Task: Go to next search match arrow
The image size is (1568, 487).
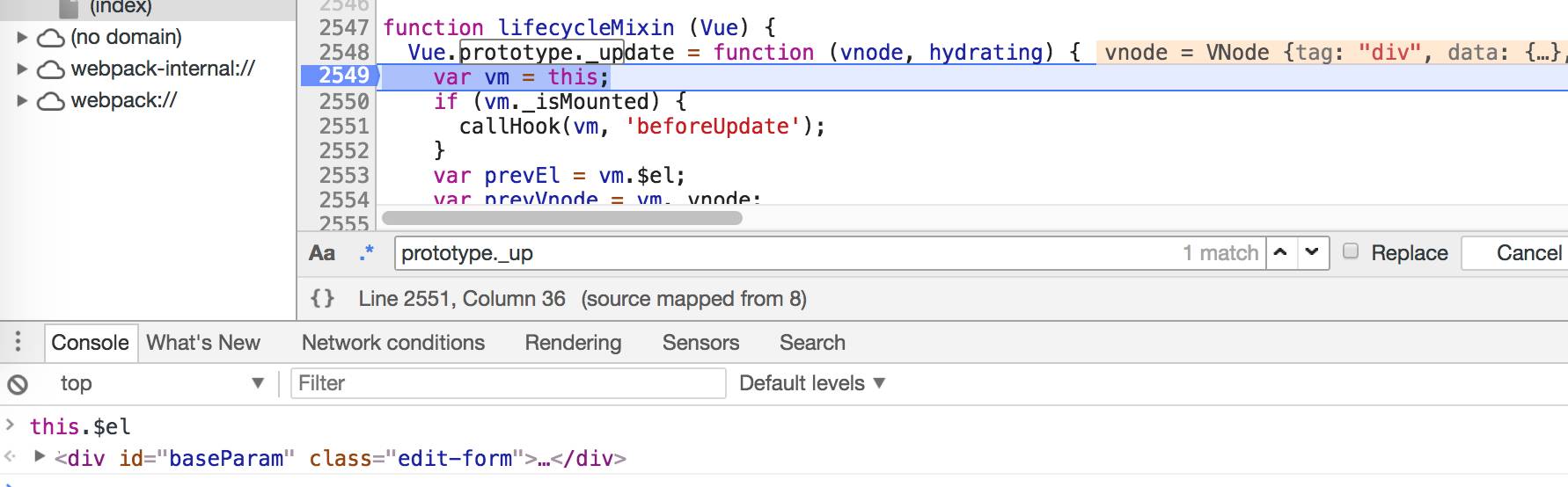Action: click(1312, 252)
